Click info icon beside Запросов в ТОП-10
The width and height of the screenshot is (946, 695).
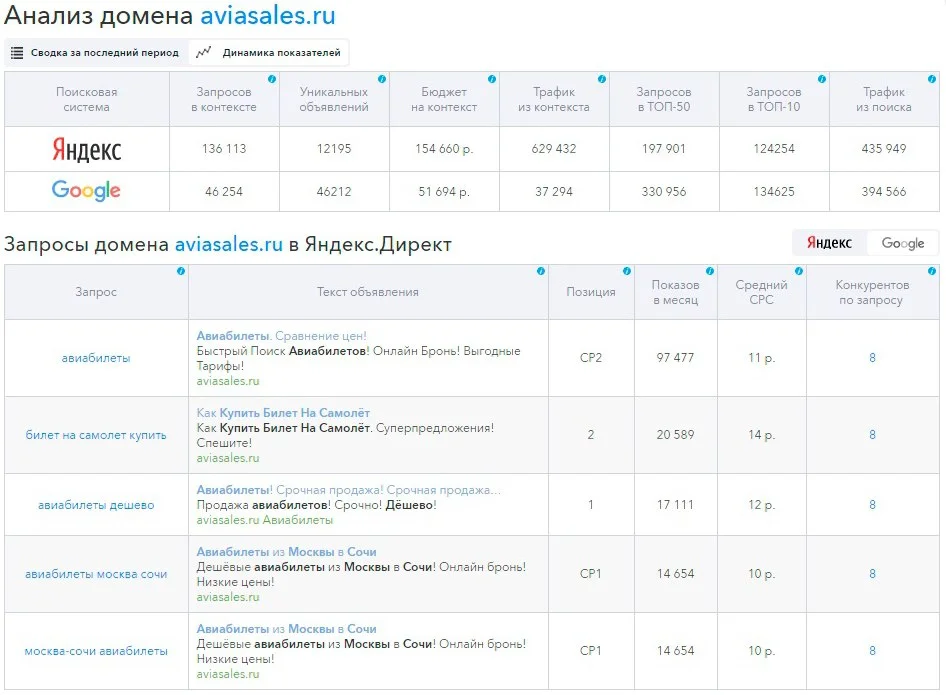point(821,78)
